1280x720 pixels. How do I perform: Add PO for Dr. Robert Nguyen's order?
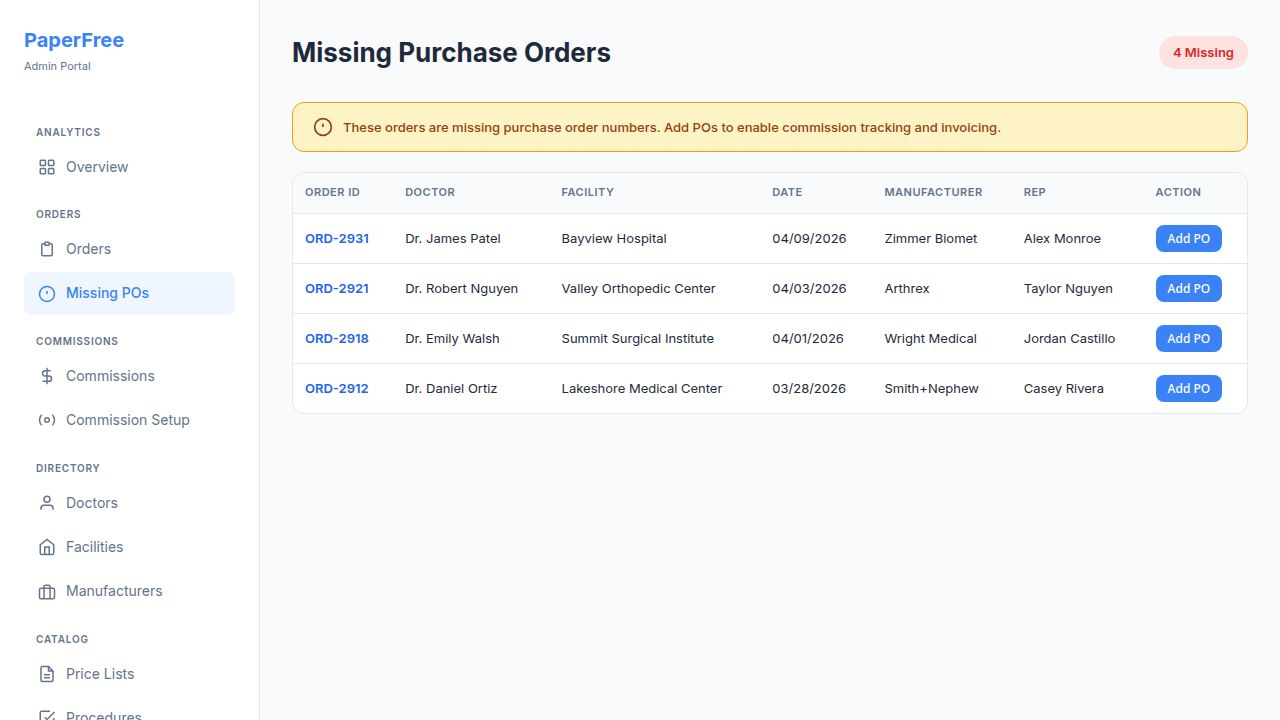[1188, 288]
